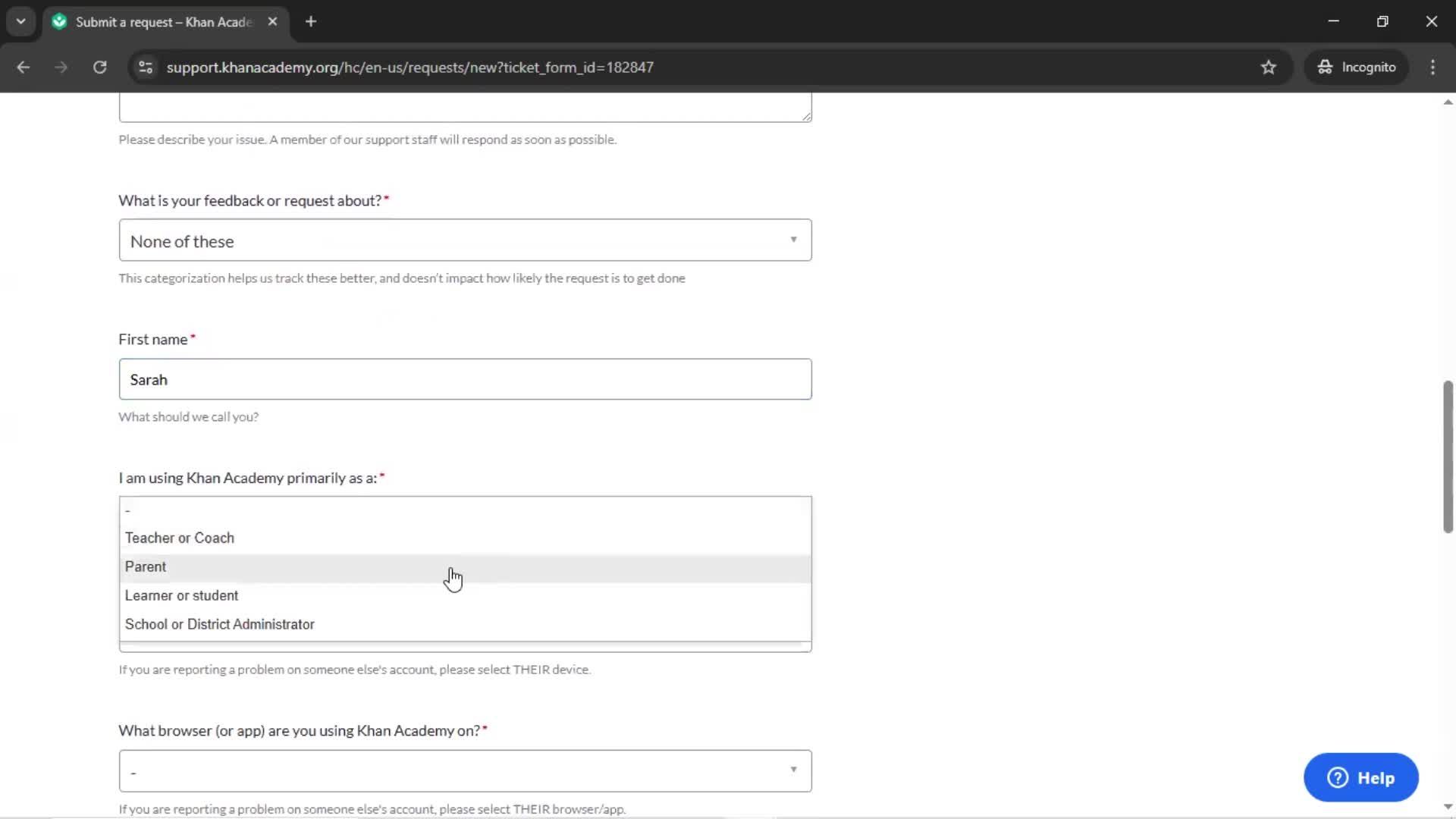Open a new browser tab
This screenshot has height=819, width=1456.
coord(311,21)
